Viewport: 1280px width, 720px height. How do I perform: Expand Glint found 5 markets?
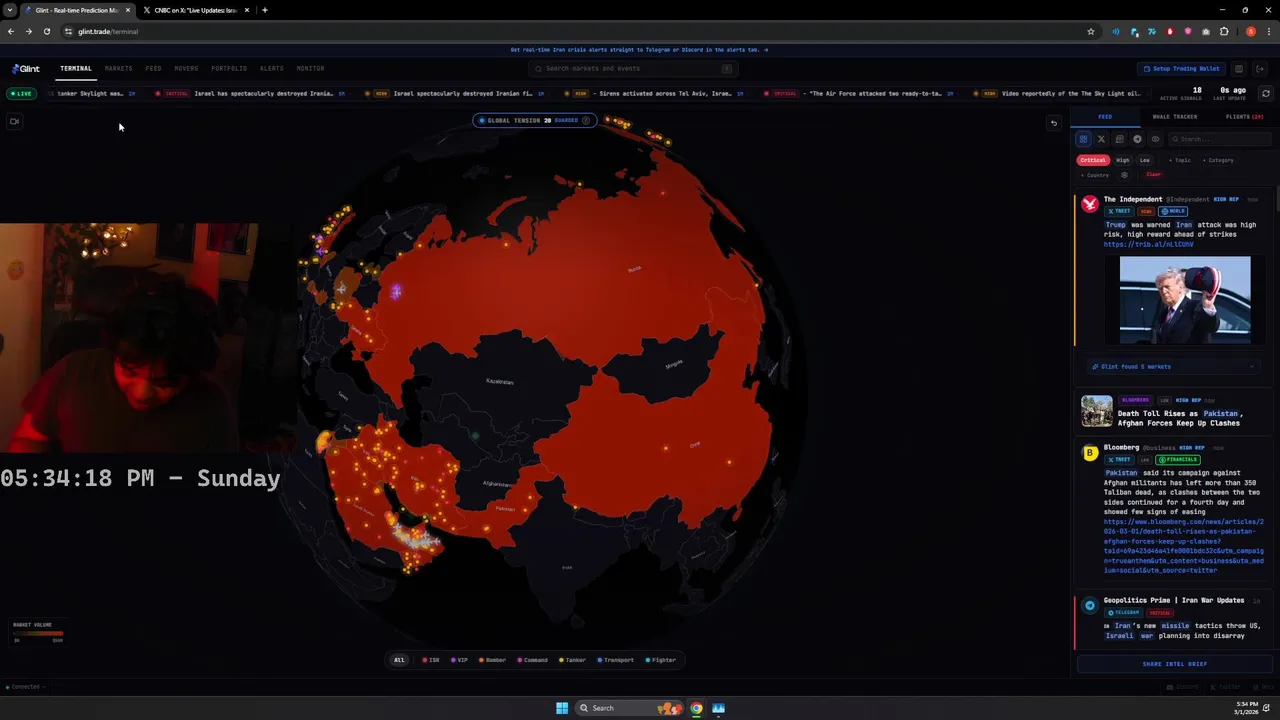[1172, 366]
